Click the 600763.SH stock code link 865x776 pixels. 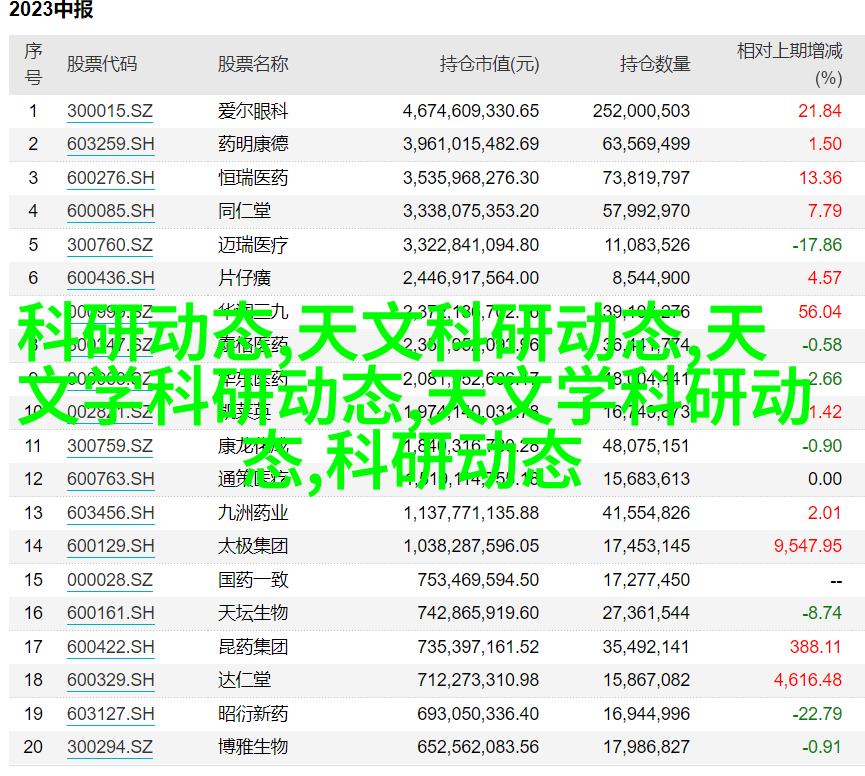[110, 479]
